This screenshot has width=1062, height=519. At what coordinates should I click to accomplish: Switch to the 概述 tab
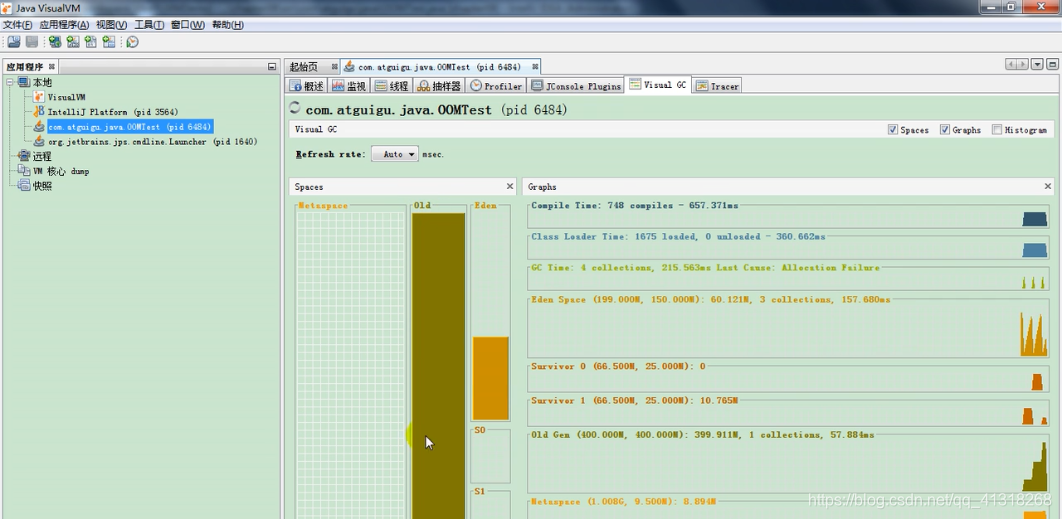307,86
